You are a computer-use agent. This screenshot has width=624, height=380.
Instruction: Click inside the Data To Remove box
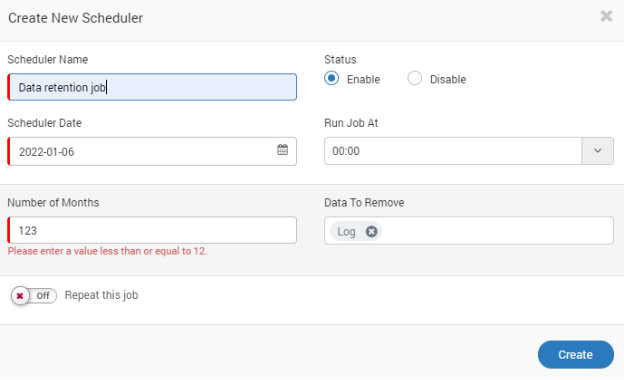point(469,231)
